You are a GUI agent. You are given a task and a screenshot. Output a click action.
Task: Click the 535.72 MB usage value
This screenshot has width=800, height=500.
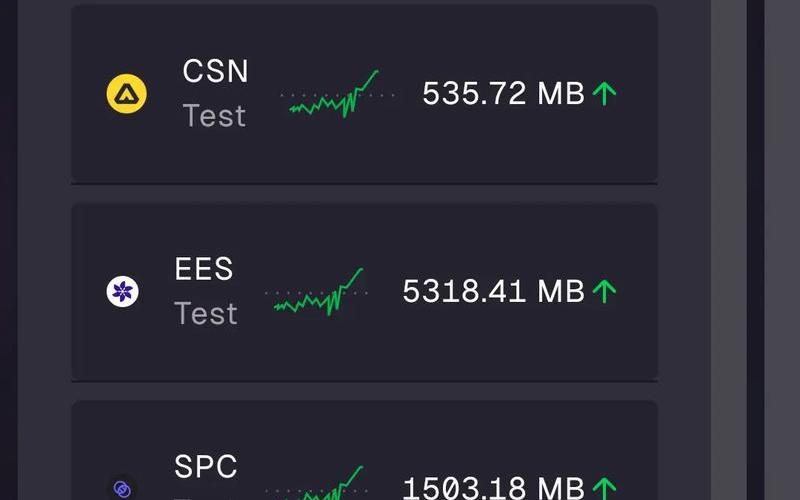click(504, 93)
